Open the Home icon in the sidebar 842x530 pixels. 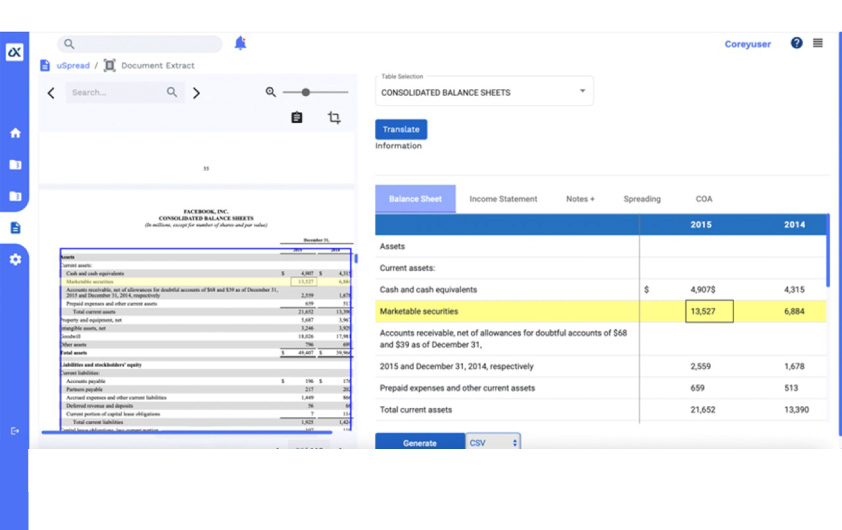(15, 133)
